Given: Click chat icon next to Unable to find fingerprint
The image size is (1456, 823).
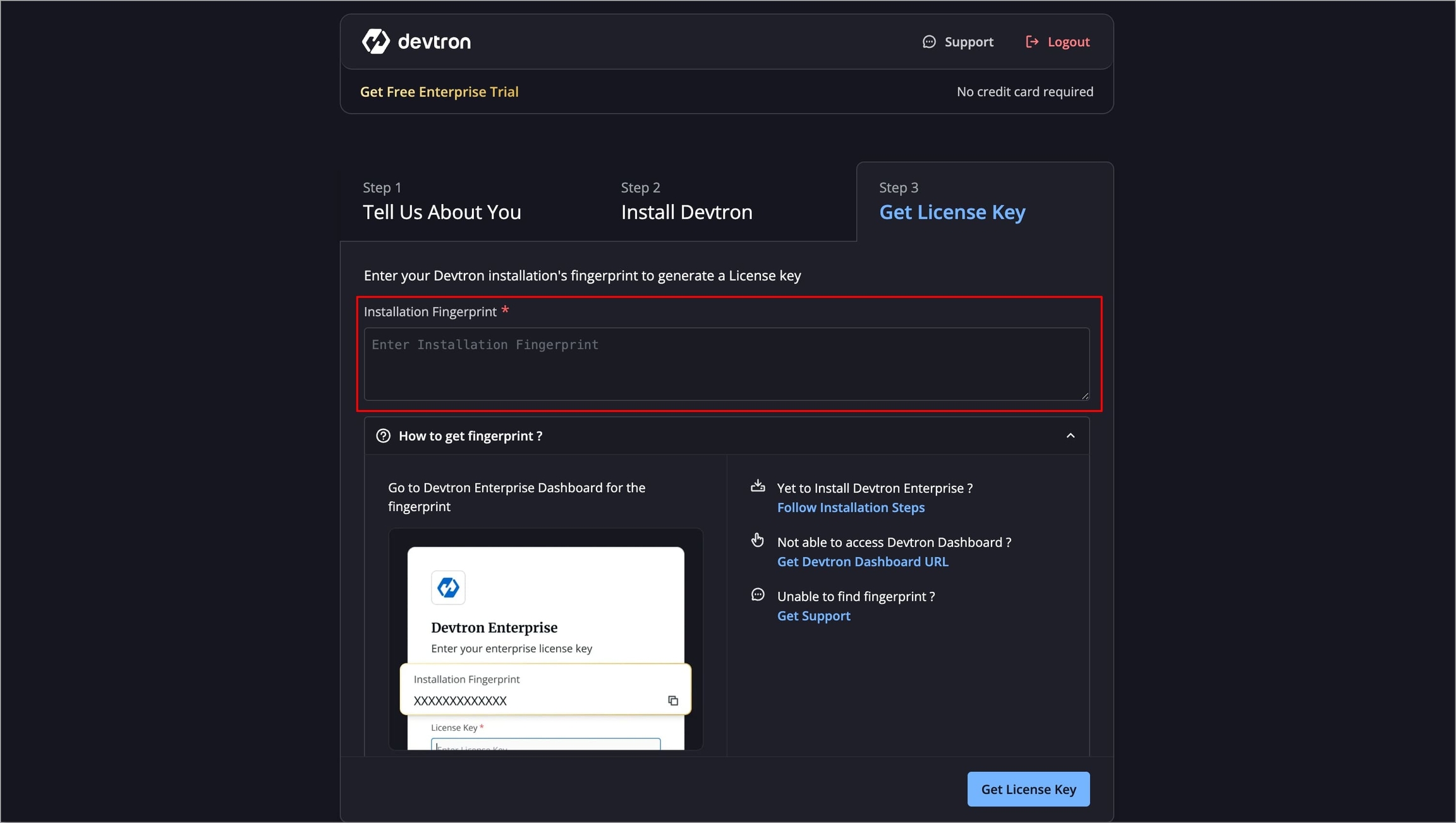Looking at the screenshot, I should click(x=758, y=594).
